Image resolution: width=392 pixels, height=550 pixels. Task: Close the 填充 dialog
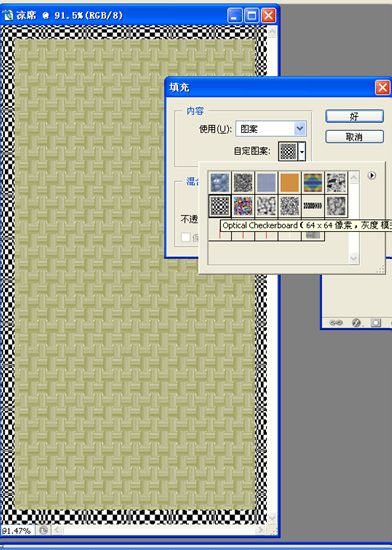[383, 87]
